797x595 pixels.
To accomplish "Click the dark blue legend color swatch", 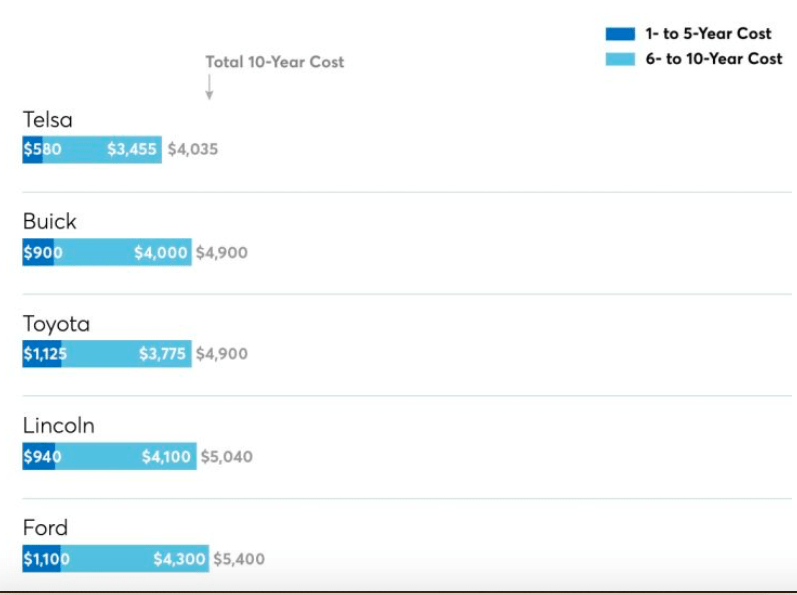I will [620, 34].
